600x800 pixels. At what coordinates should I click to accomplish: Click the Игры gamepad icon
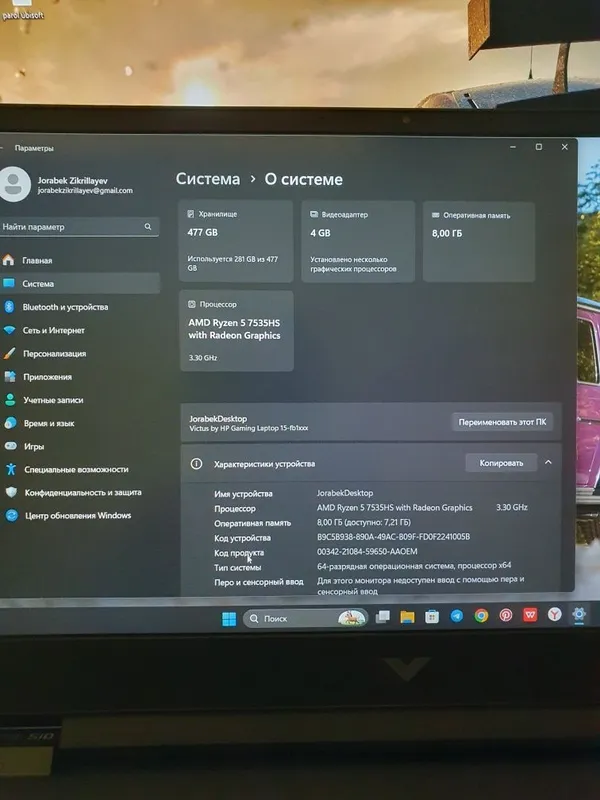coord(11,446)
